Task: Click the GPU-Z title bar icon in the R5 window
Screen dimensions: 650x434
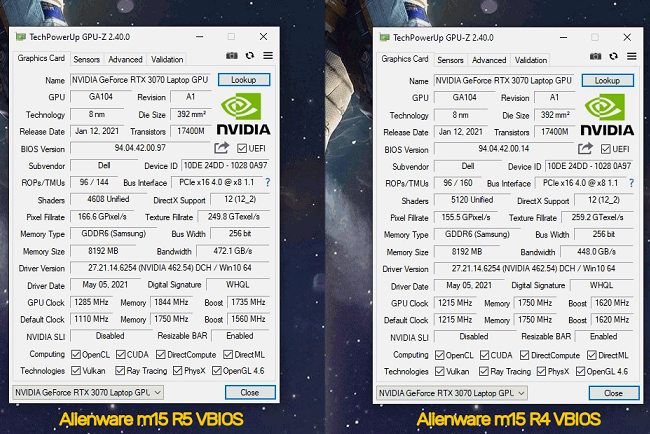Action: pyautogui.click(x=20, y=37)
